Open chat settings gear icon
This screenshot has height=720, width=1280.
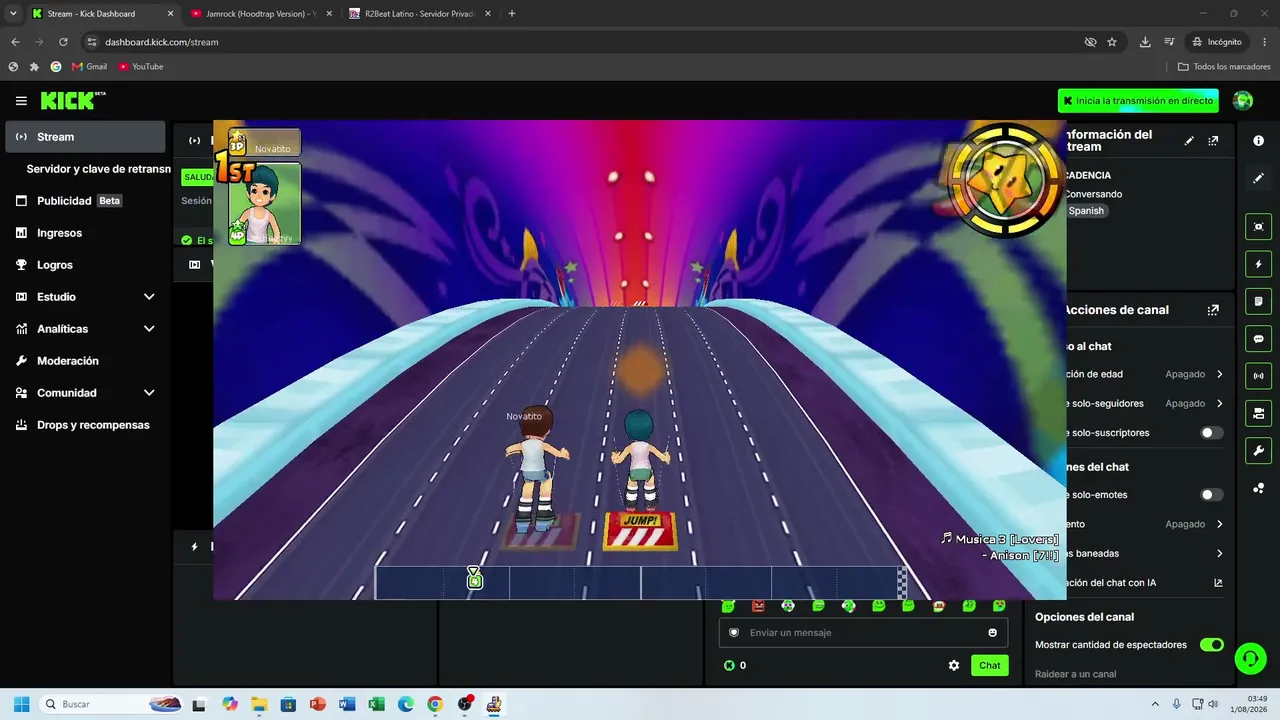(x=954, y=665)
